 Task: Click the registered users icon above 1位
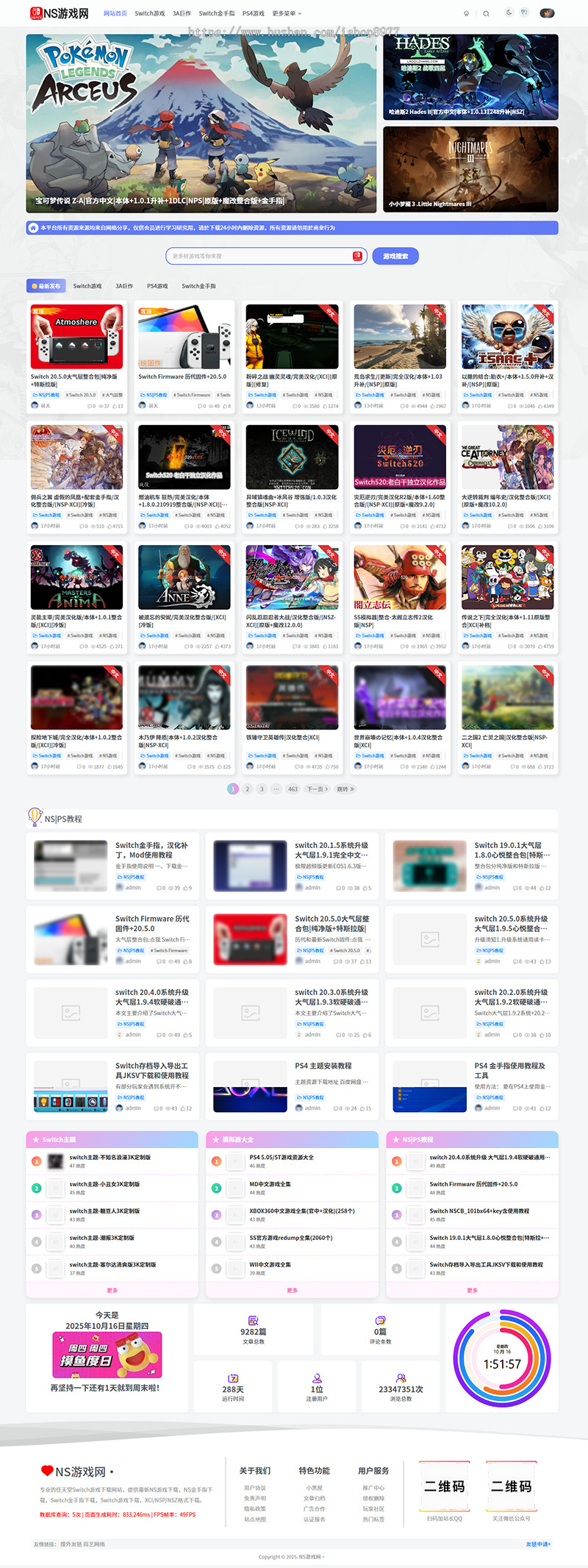[x=317, y=1378]
